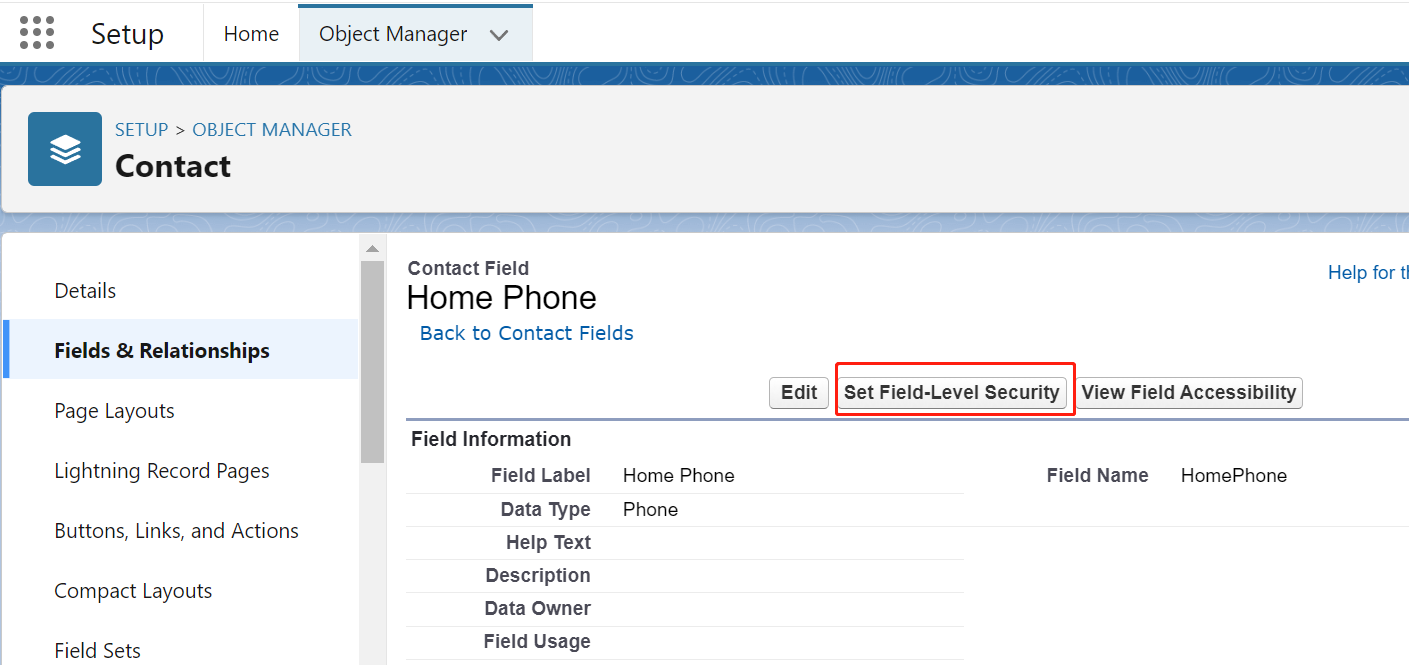Screen dimensions: 1409x665
Task: Open Lightning Record Pages section
Action: tap(162, 471)
